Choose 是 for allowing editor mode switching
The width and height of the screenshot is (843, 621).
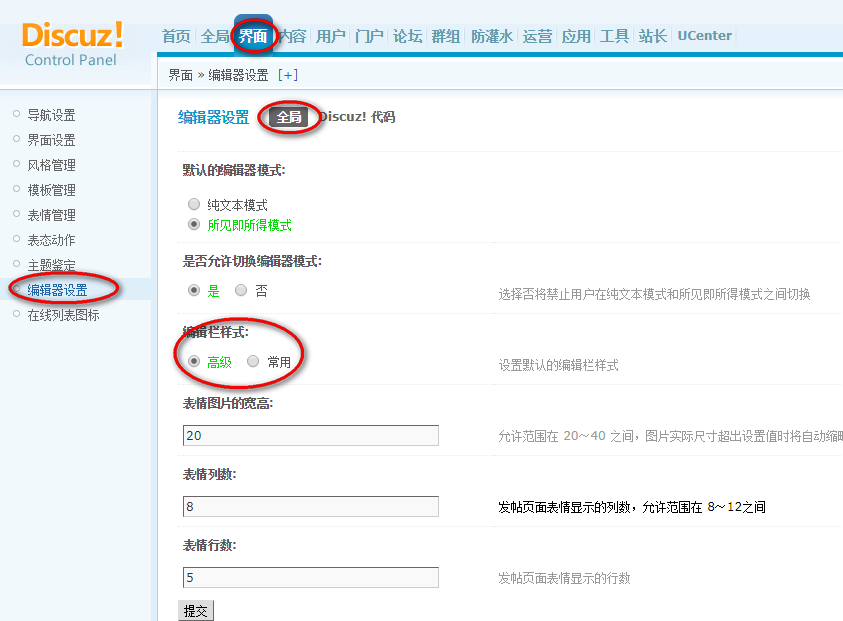point(194,290)
